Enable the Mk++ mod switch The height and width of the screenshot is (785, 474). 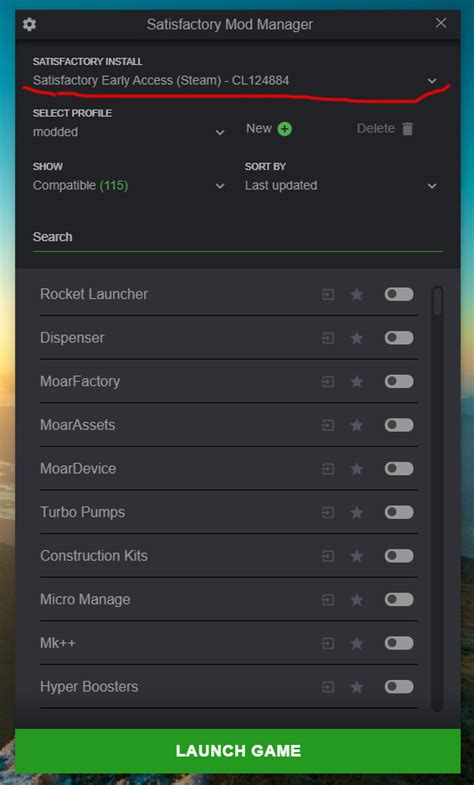tap(399, 642)
